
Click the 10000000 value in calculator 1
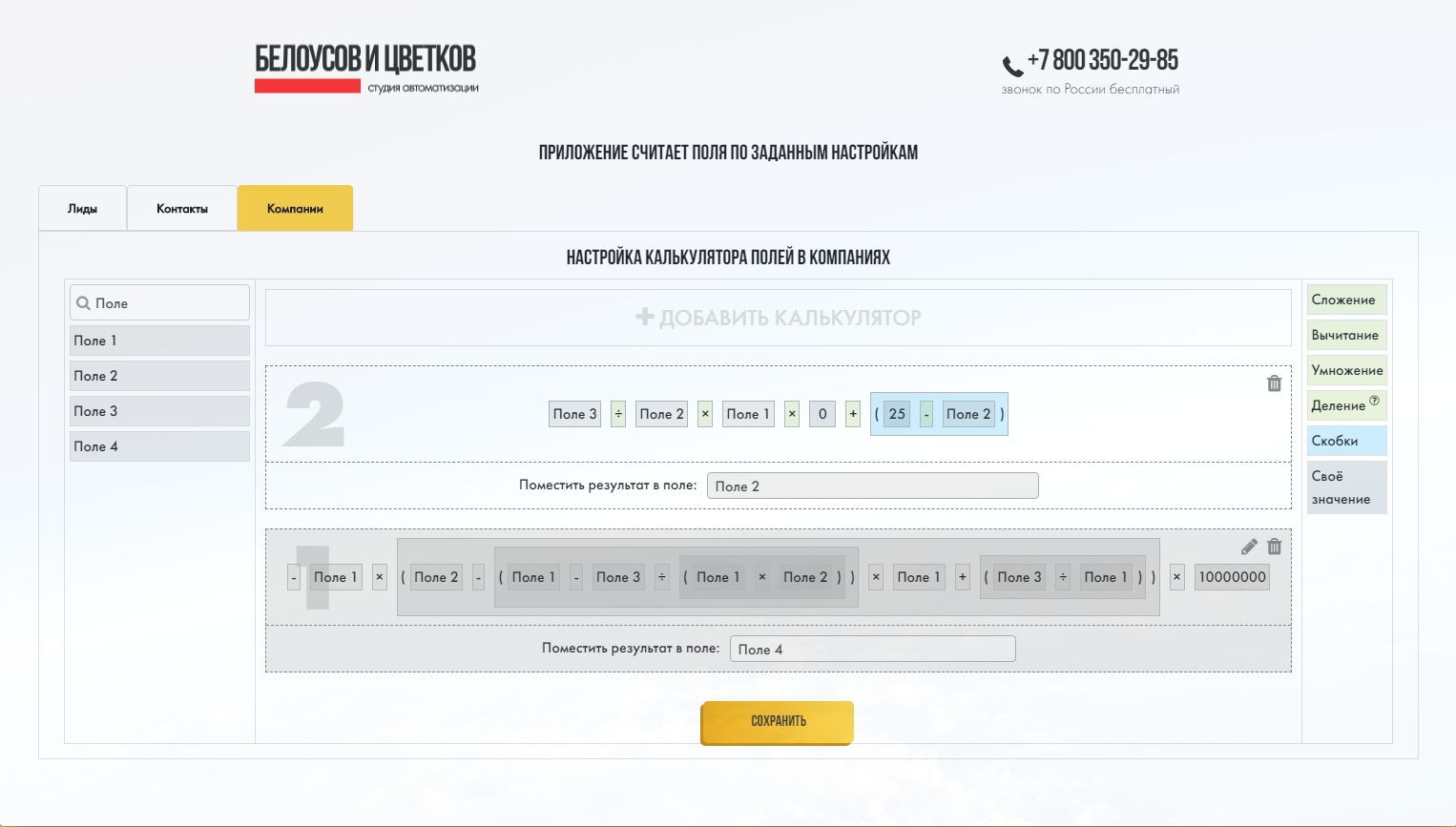click(x=1232, y=577)
